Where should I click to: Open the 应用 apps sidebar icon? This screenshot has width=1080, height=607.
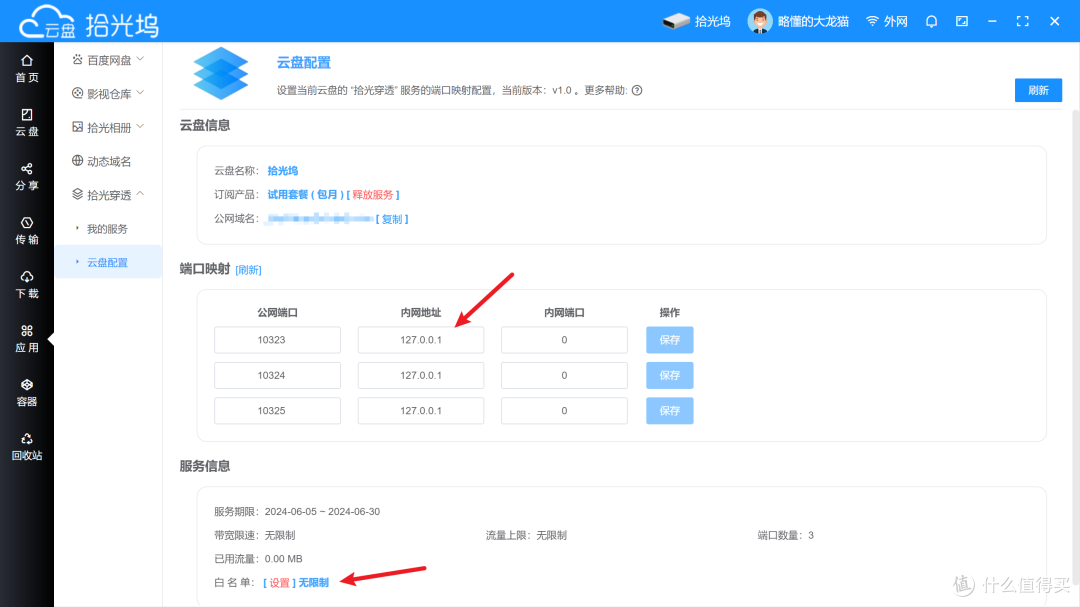pyautogui.click(x=27, y=338)
